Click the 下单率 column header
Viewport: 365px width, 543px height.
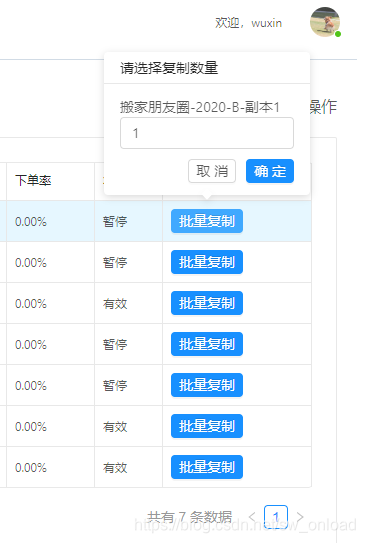tap(33, 180)
